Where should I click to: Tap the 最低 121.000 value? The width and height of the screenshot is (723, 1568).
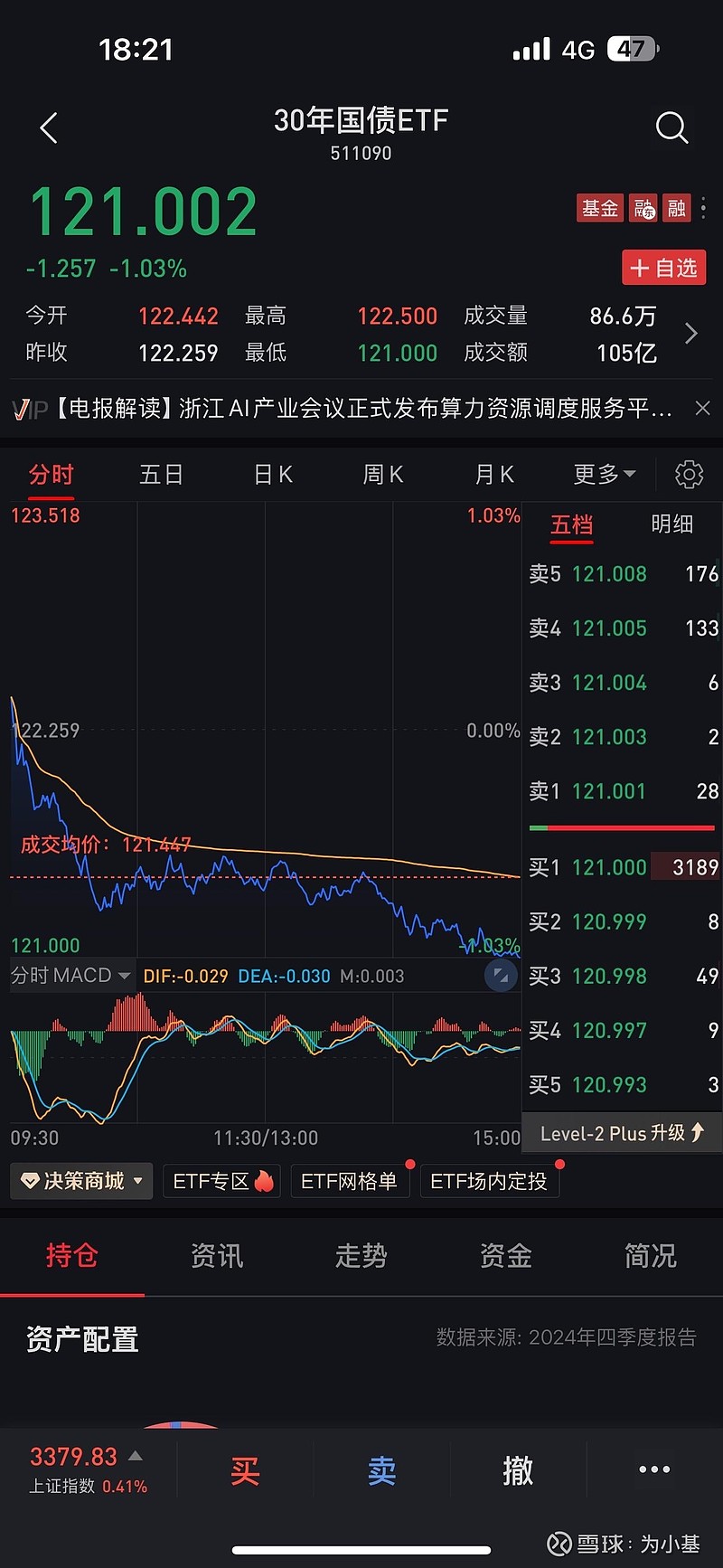[398, 353]
